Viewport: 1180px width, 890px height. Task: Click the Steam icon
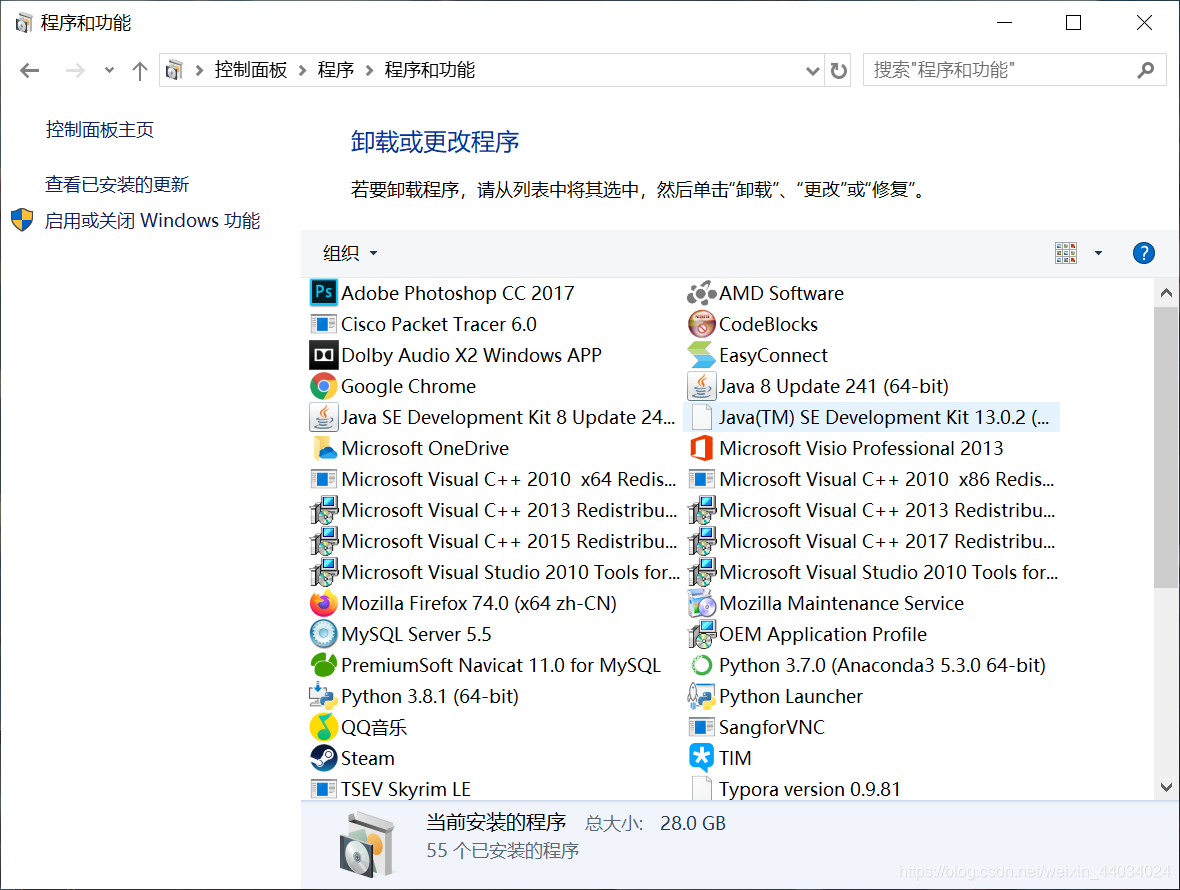point(324,758)
